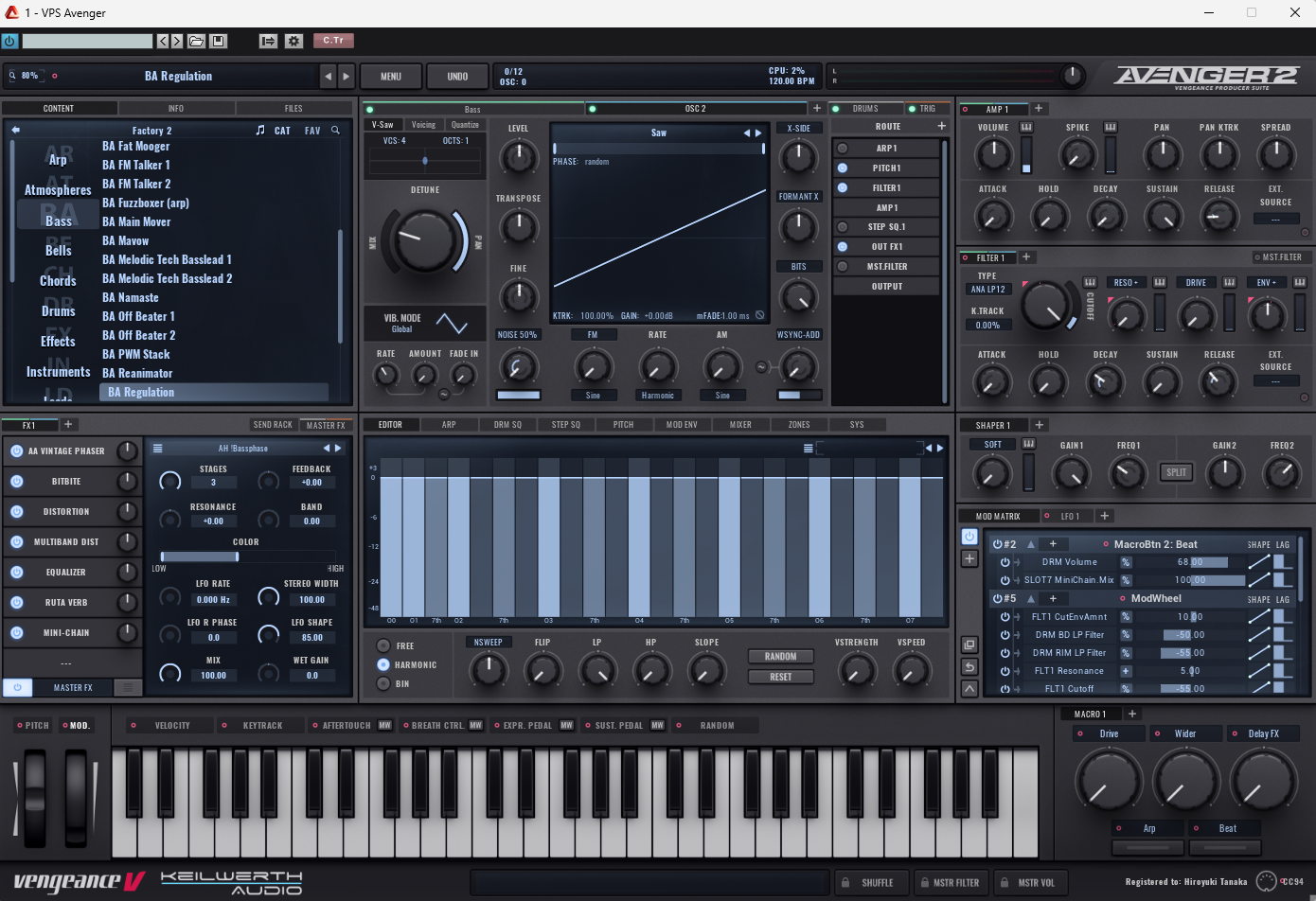This screenshot has width=1316, height=901.
Task: Open the AMP EXT. SOURCE selector
Action: pyautogui.click(x=1275, y=219)
